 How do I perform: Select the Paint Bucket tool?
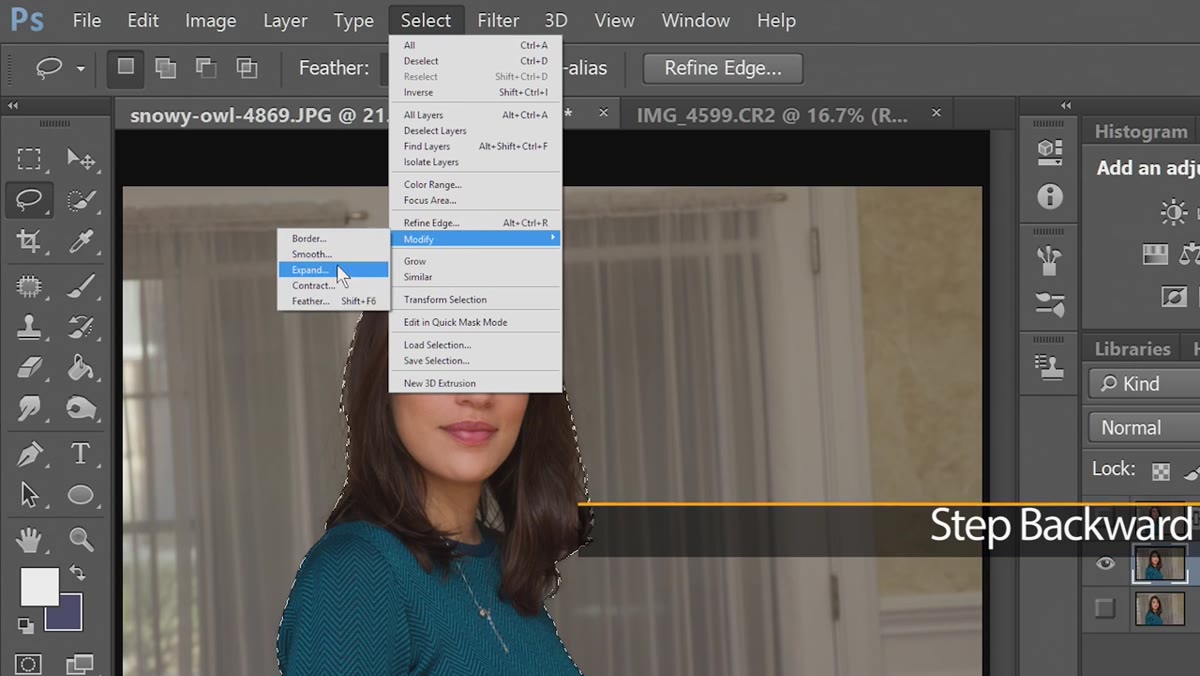[x=81, y=368]
